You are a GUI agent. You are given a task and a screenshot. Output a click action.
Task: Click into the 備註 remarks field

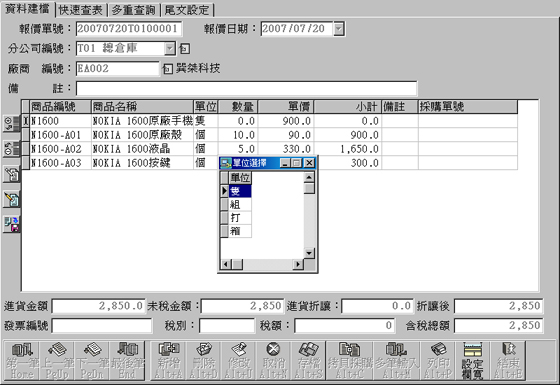(246, 89)
